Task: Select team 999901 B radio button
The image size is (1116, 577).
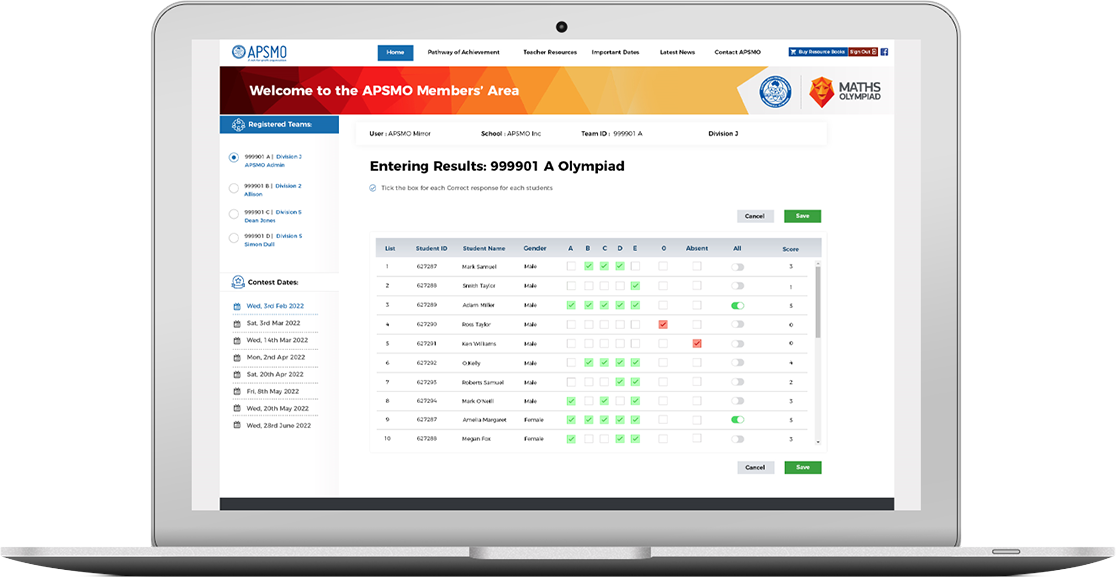Action: (x=234, y=187)
